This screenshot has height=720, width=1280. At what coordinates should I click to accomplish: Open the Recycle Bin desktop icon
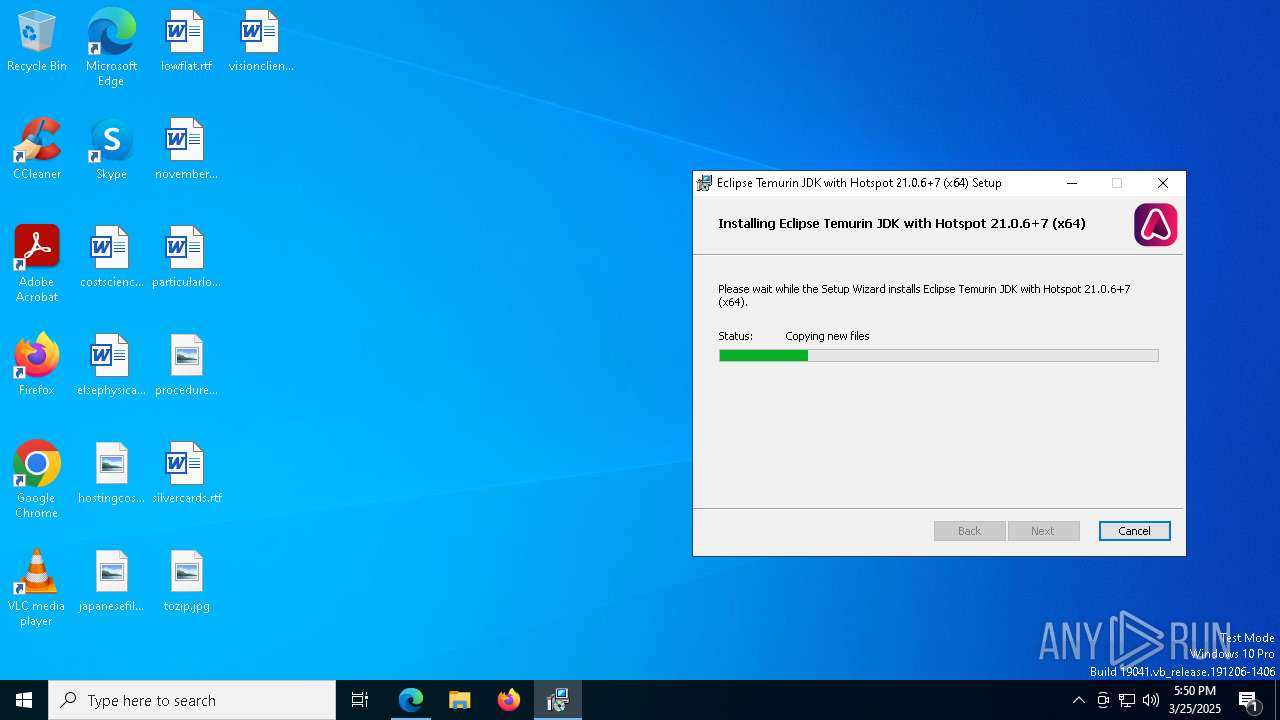[37, 42]
